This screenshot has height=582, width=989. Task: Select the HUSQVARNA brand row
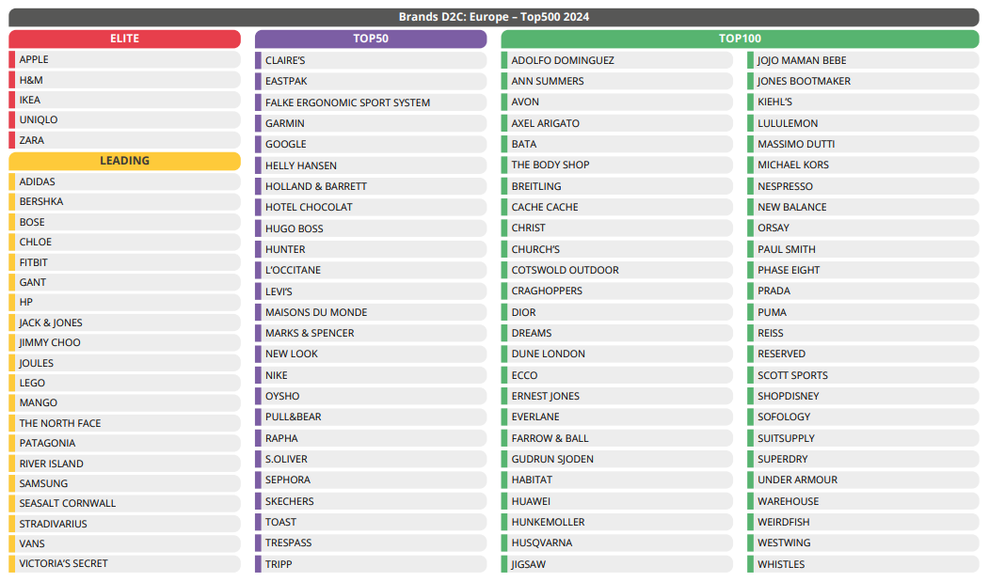617,544
